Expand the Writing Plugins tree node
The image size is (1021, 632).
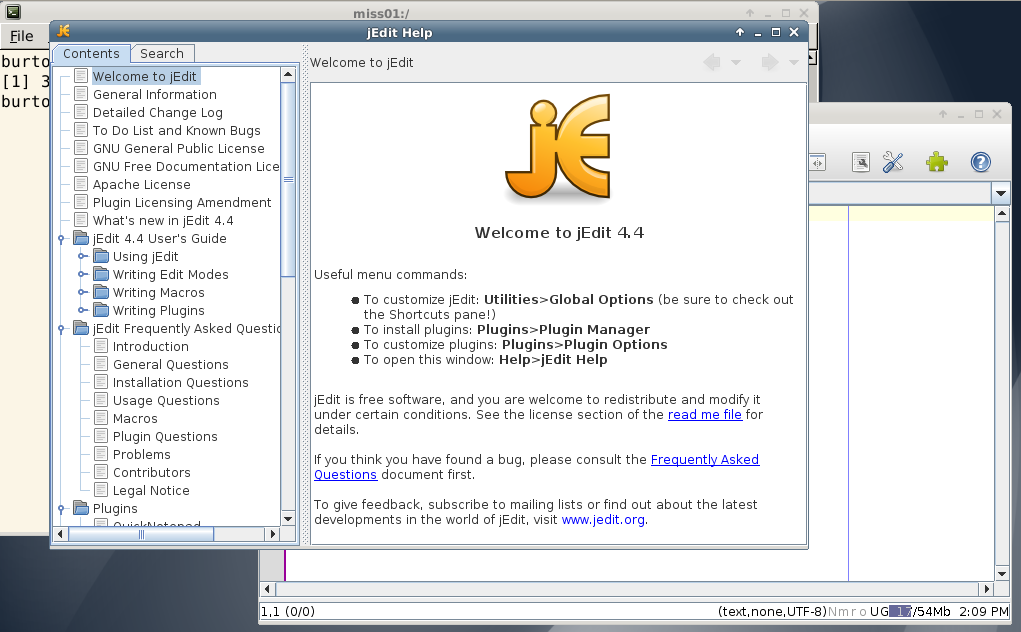tap(82, 310)
